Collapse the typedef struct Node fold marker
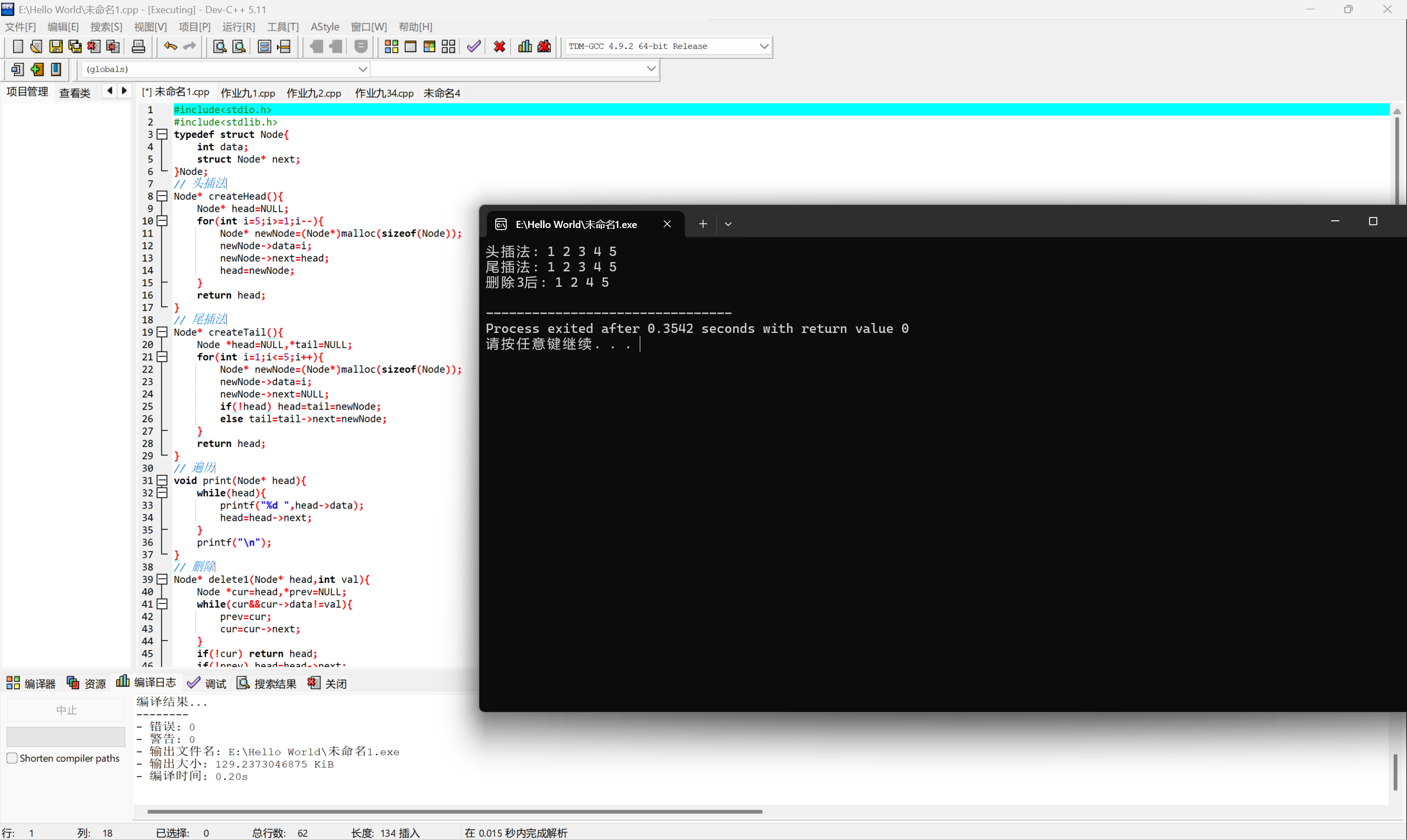The width and height of the screenshot is (1407, 840). (163, 135)
